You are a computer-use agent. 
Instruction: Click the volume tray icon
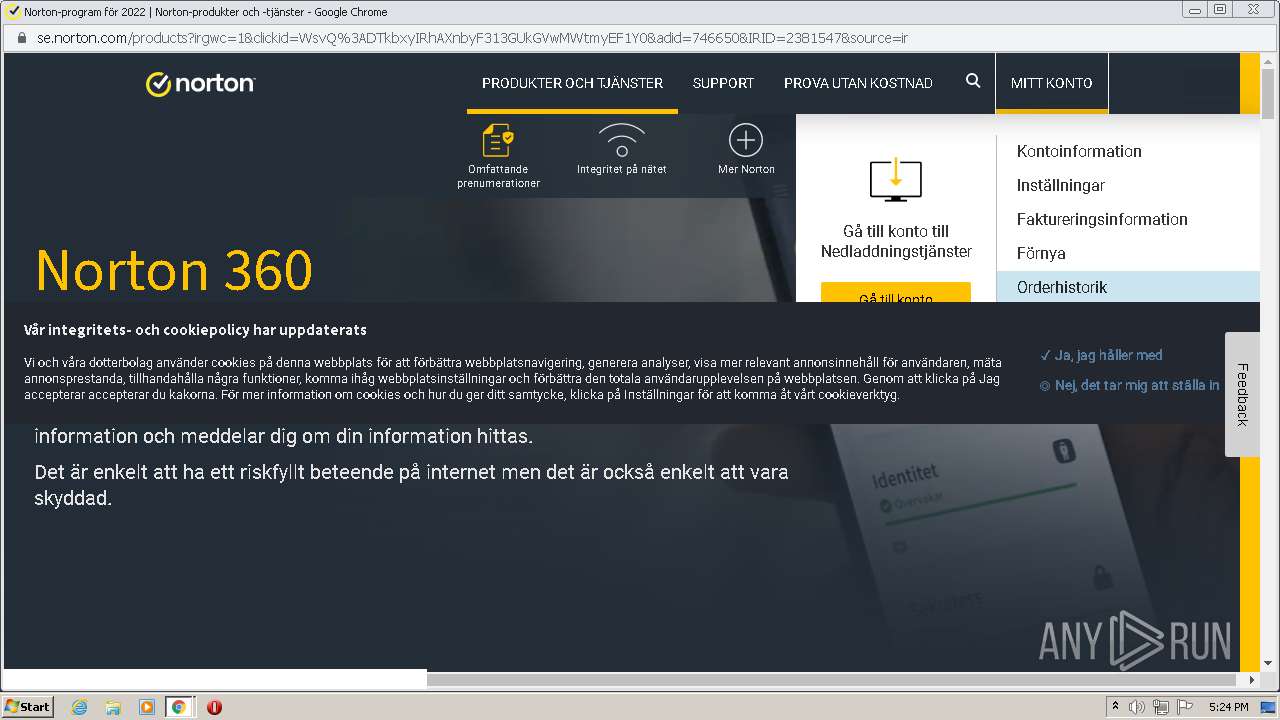(1137, 707)
